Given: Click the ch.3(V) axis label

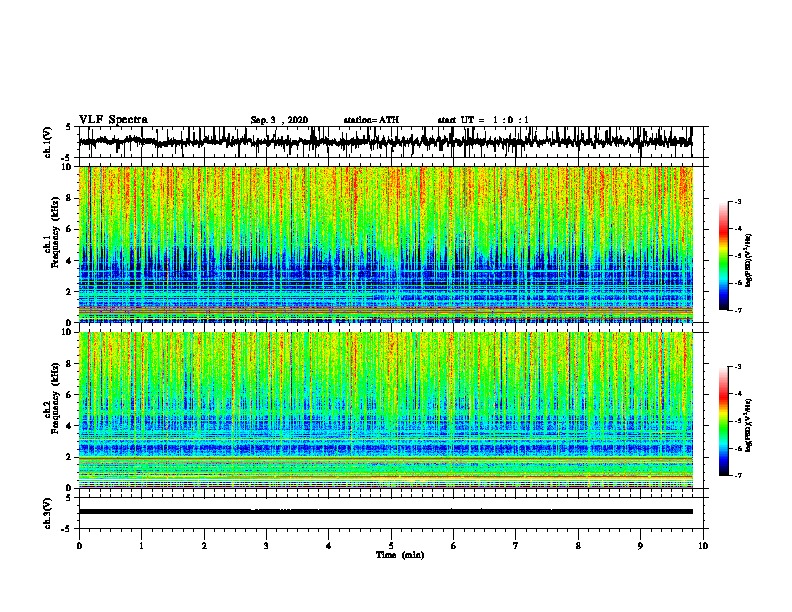Looking at the screenshot, I should (48, 513).
